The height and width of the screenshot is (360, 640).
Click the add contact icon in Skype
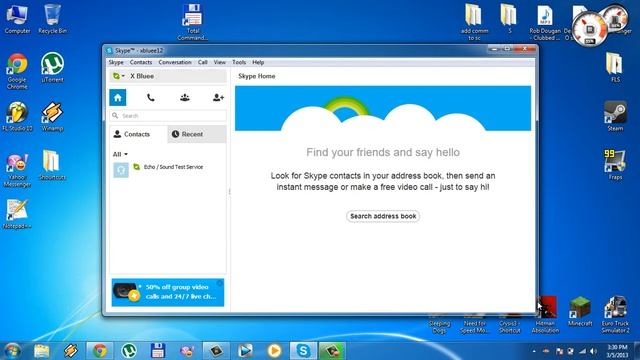click(218, 98)
